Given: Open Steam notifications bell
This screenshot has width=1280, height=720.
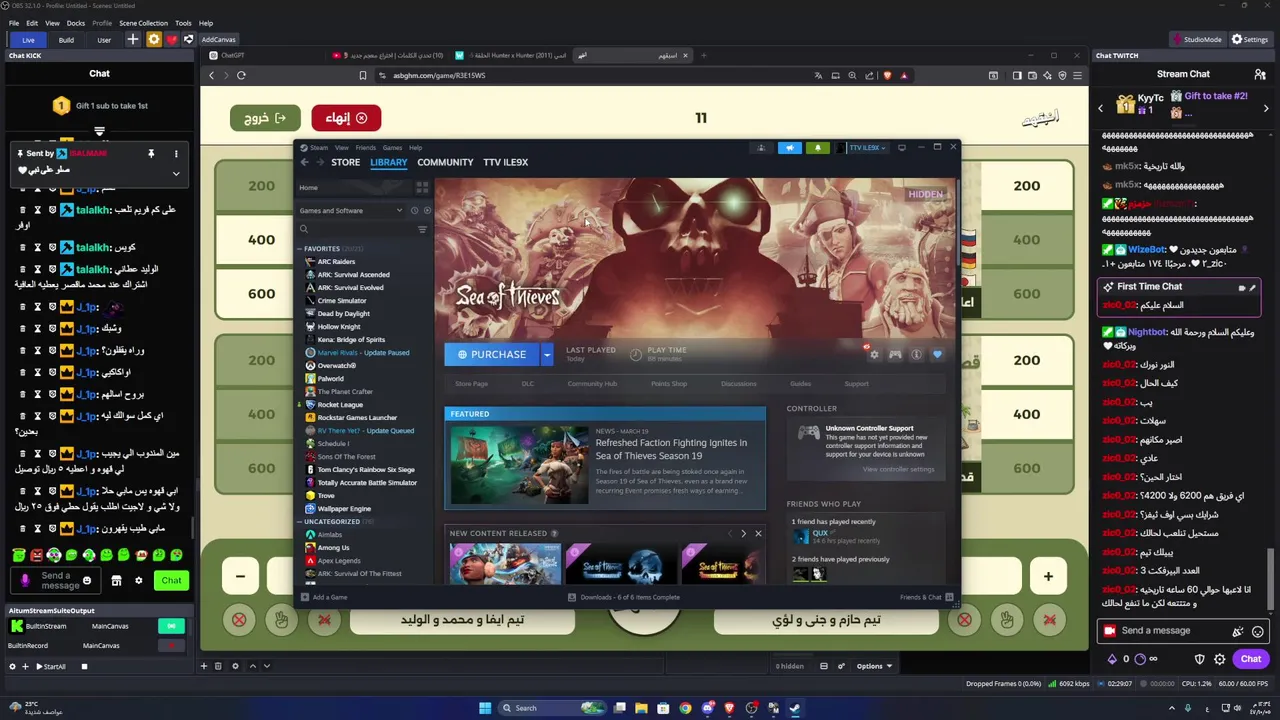Looking at the screenshot, I should [817, 148].
